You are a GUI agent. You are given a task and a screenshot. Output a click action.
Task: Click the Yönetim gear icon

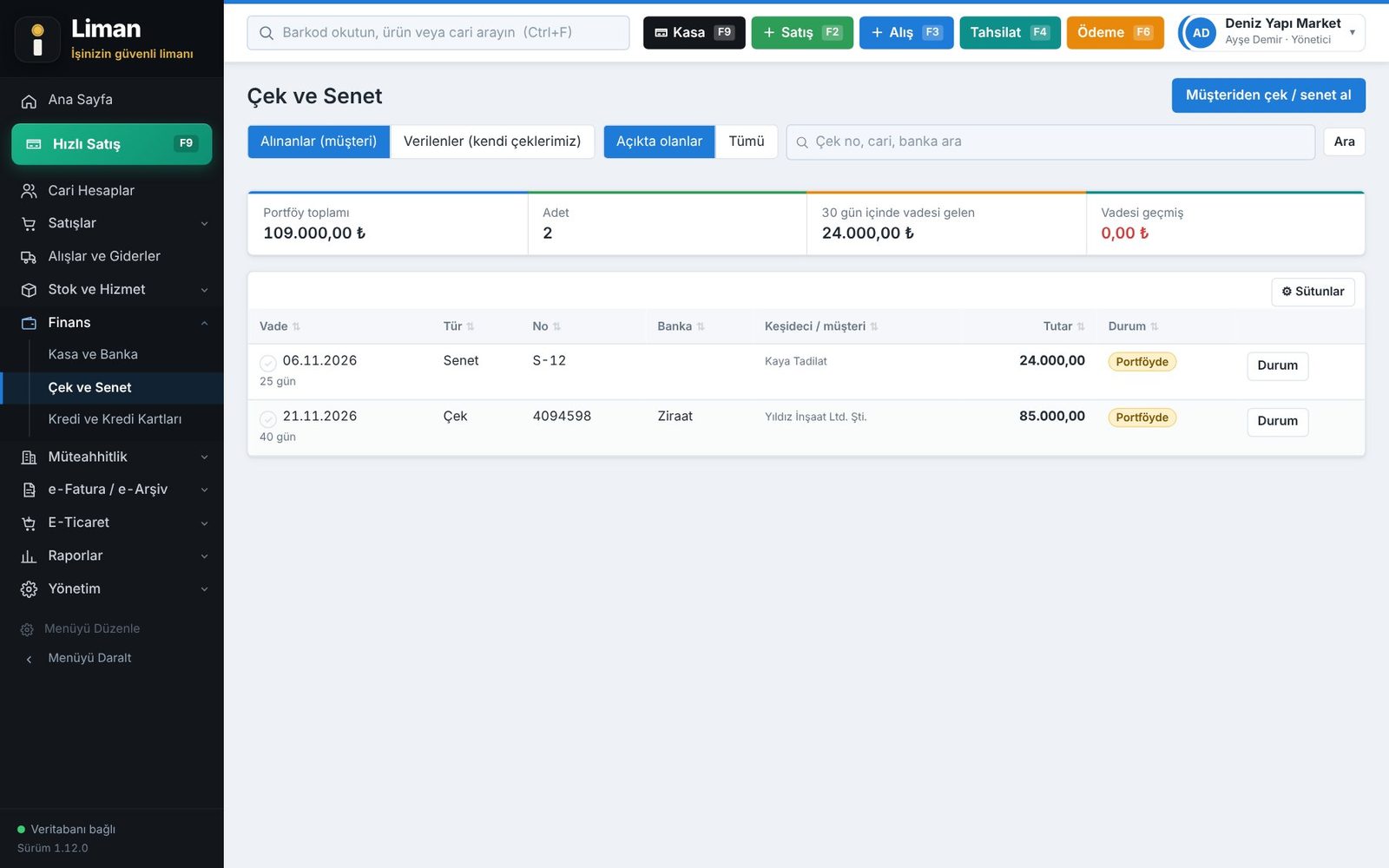coord(29,589)
